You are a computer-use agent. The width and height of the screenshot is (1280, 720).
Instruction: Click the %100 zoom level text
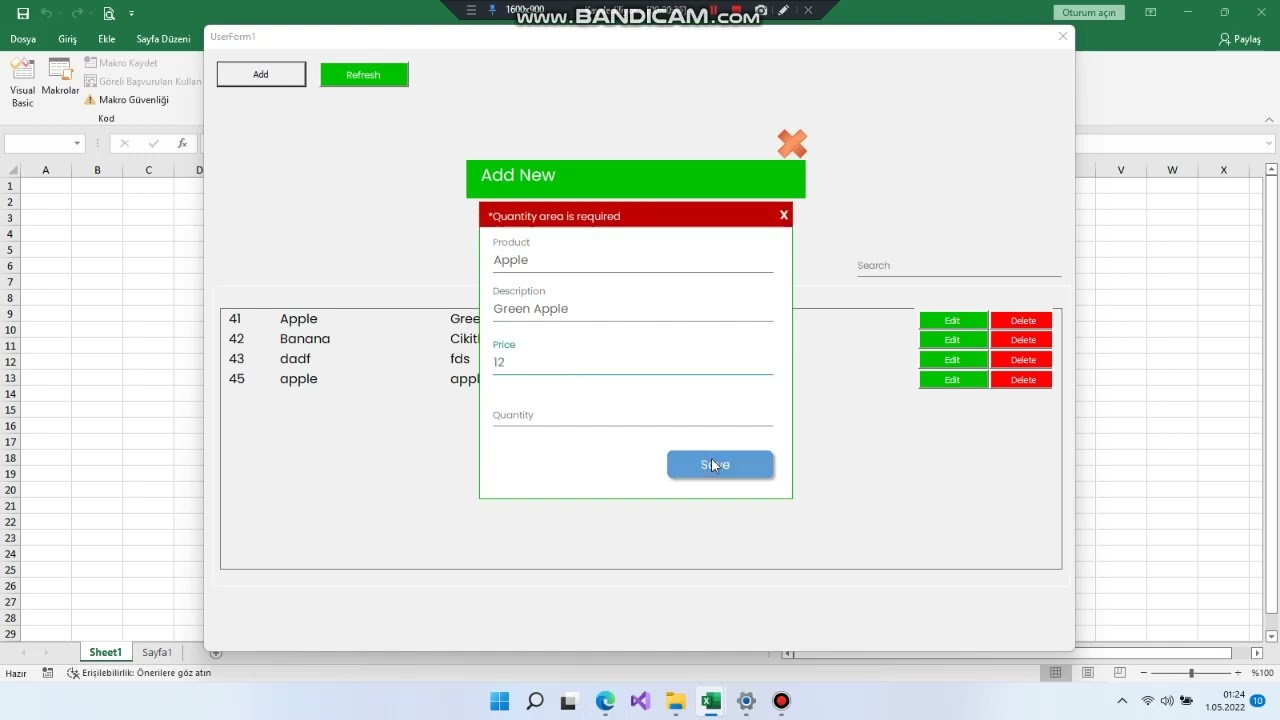[x=1262, y=673]
